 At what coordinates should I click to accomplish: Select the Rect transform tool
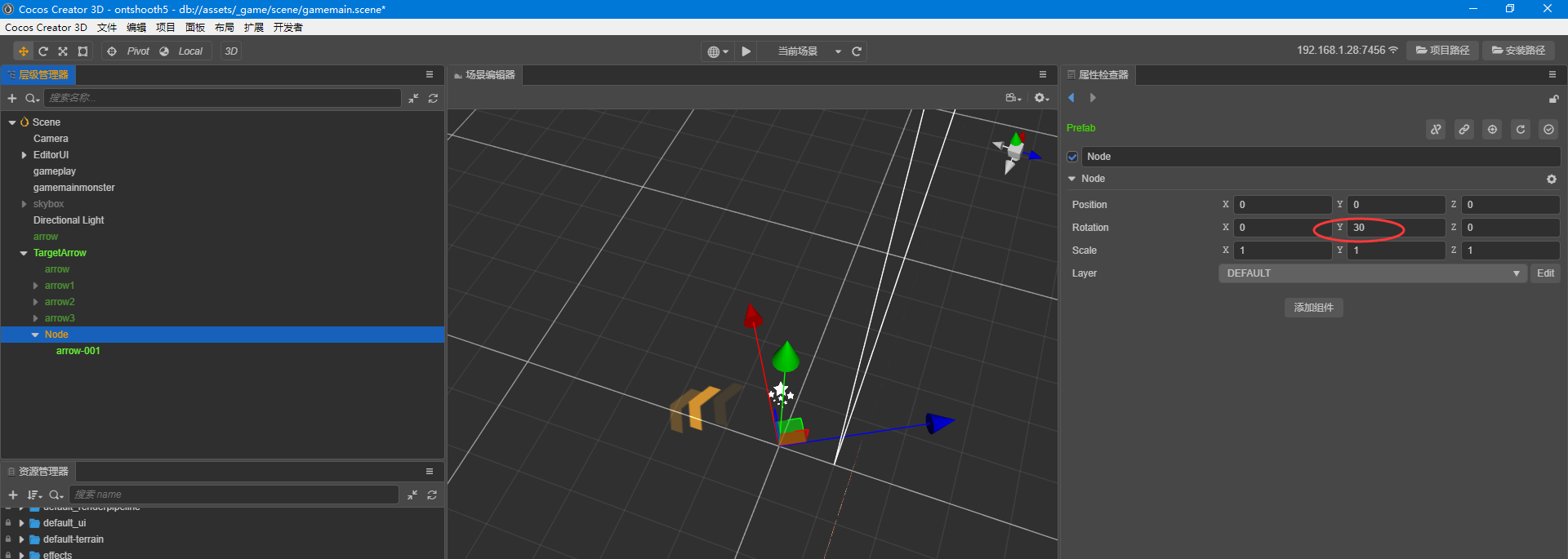[82, 51]
